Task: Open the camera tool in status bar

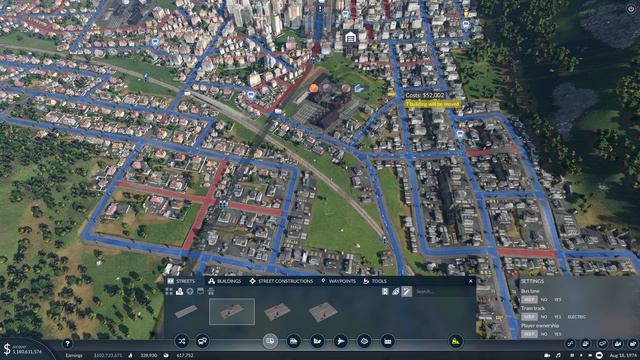Action: [x=547, y=356]
